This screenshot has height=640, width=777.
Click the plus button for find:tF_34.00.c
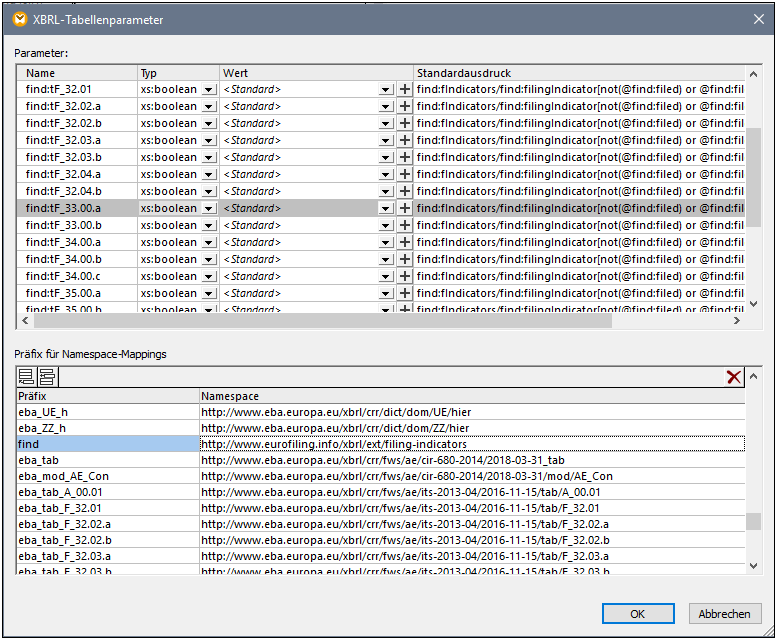click(405, 277)
